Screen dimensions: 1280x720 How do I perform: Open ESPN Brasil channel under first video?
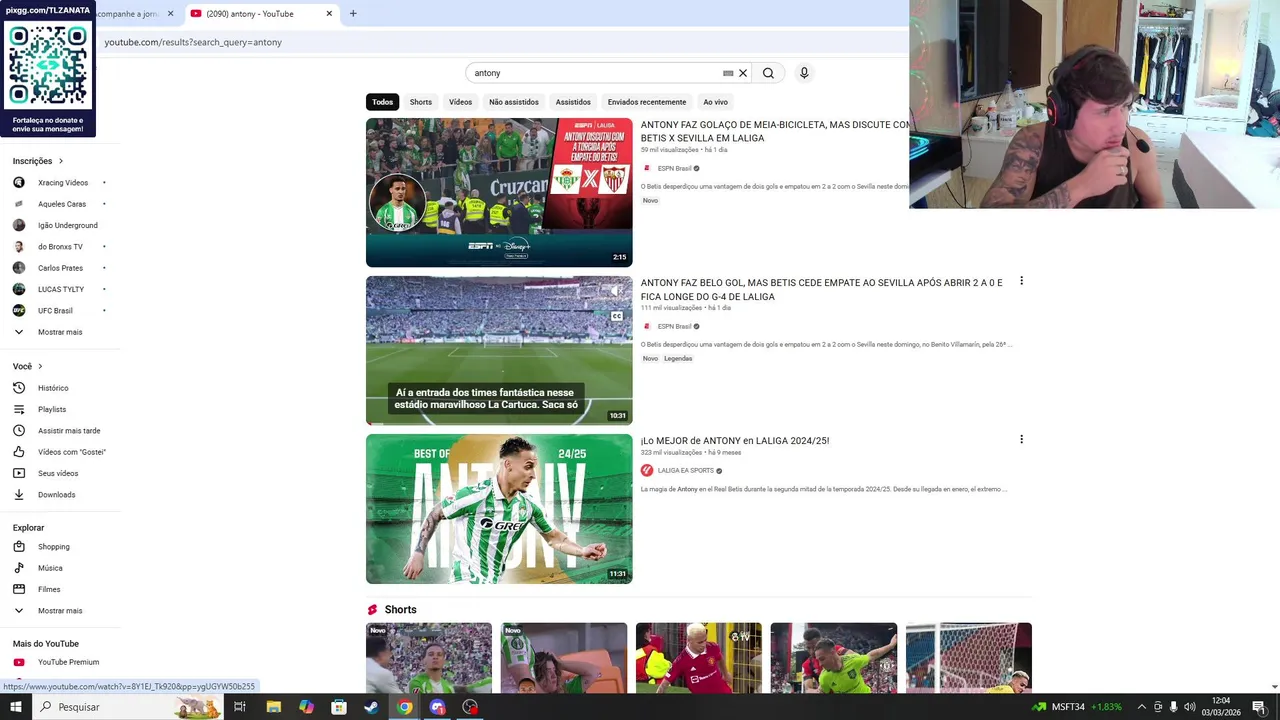click(x=674, y=168)
